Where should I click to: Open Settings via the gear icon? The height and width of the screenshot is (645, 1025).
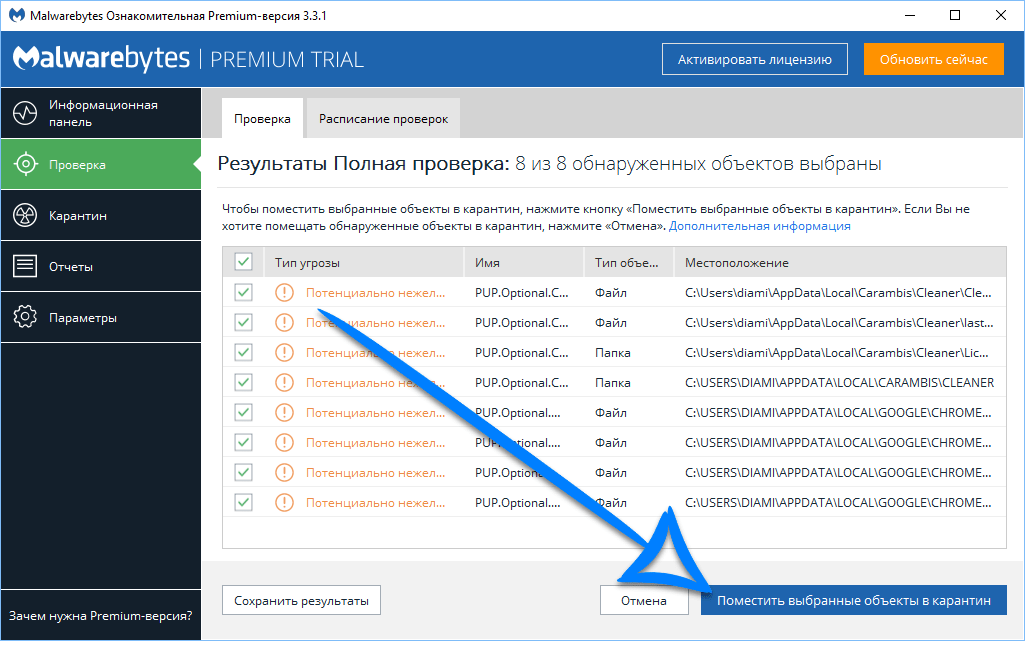tap(25, 317)
